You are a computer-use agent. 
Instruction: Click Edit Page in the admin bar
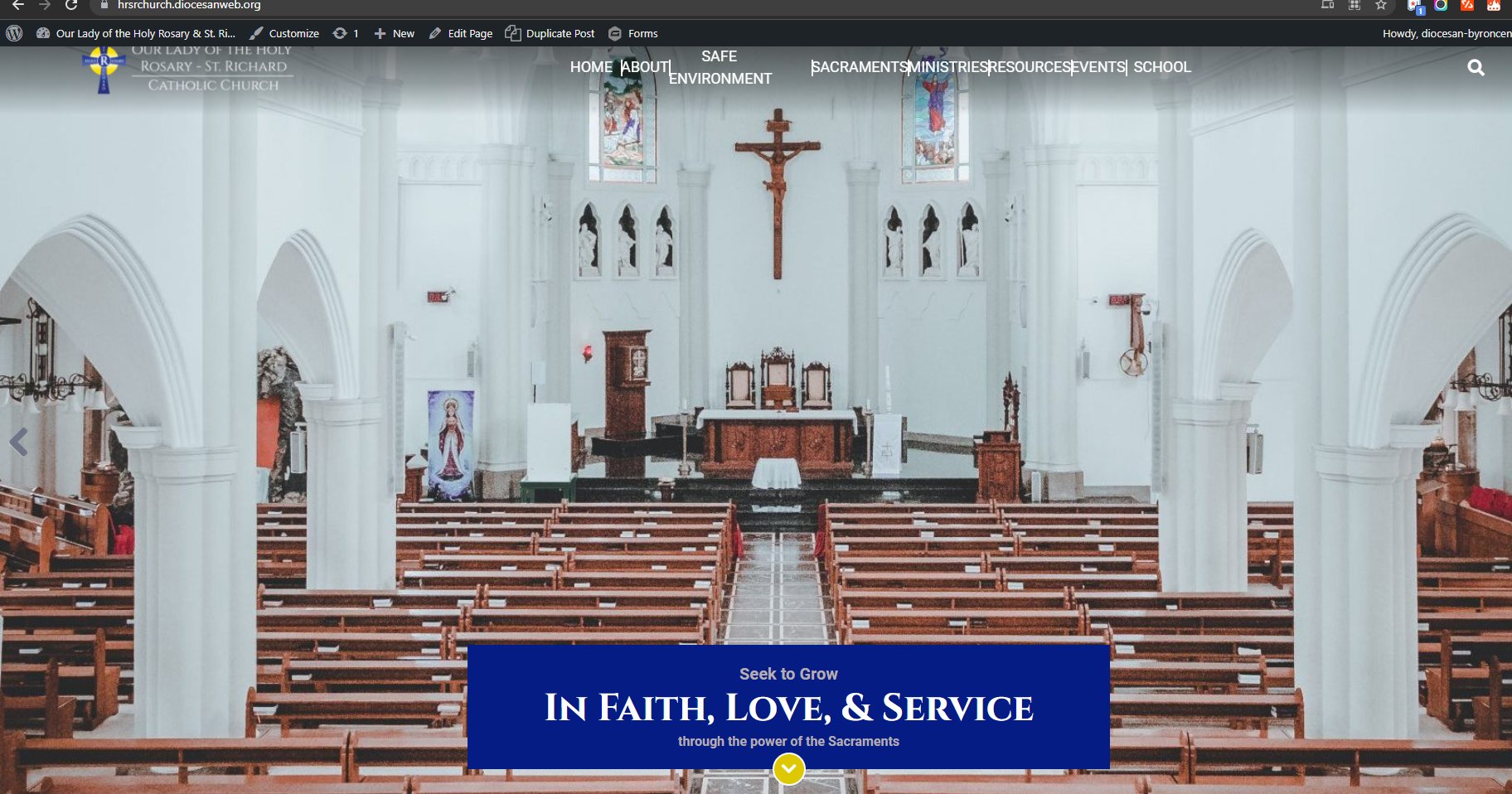click(461, 33)
